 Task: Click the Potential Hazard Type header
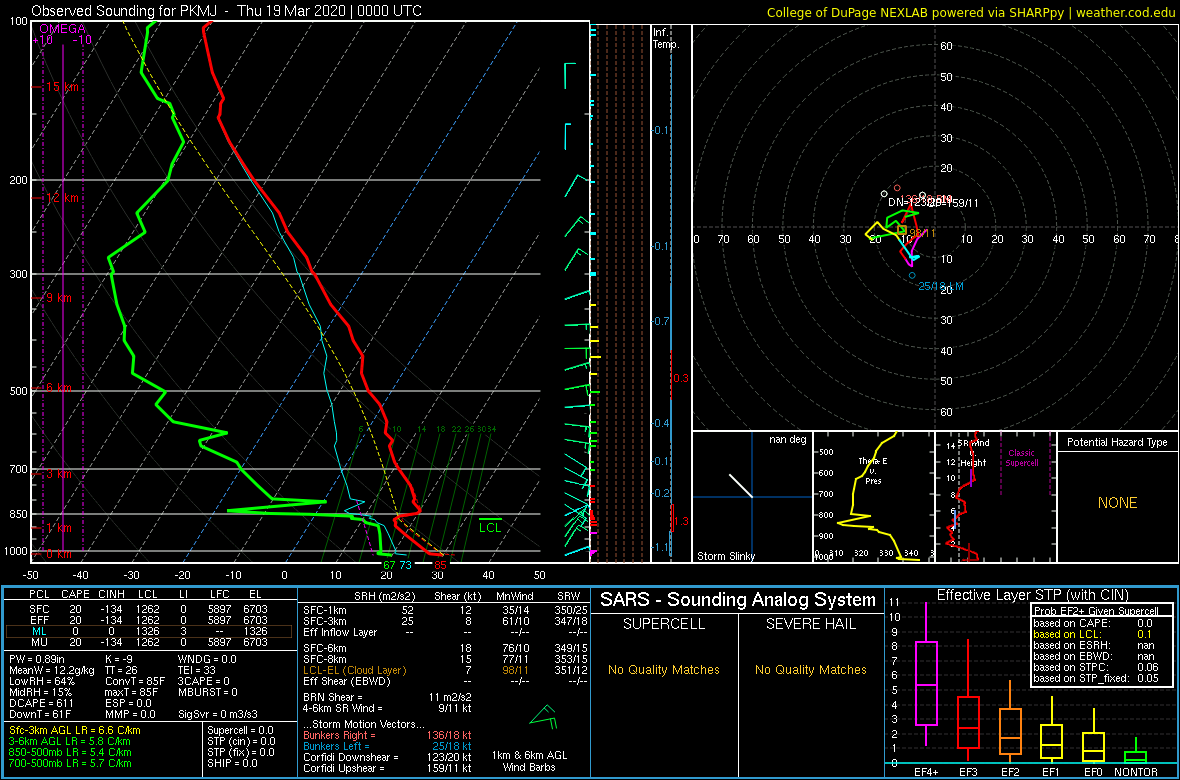click(1117, 443)
